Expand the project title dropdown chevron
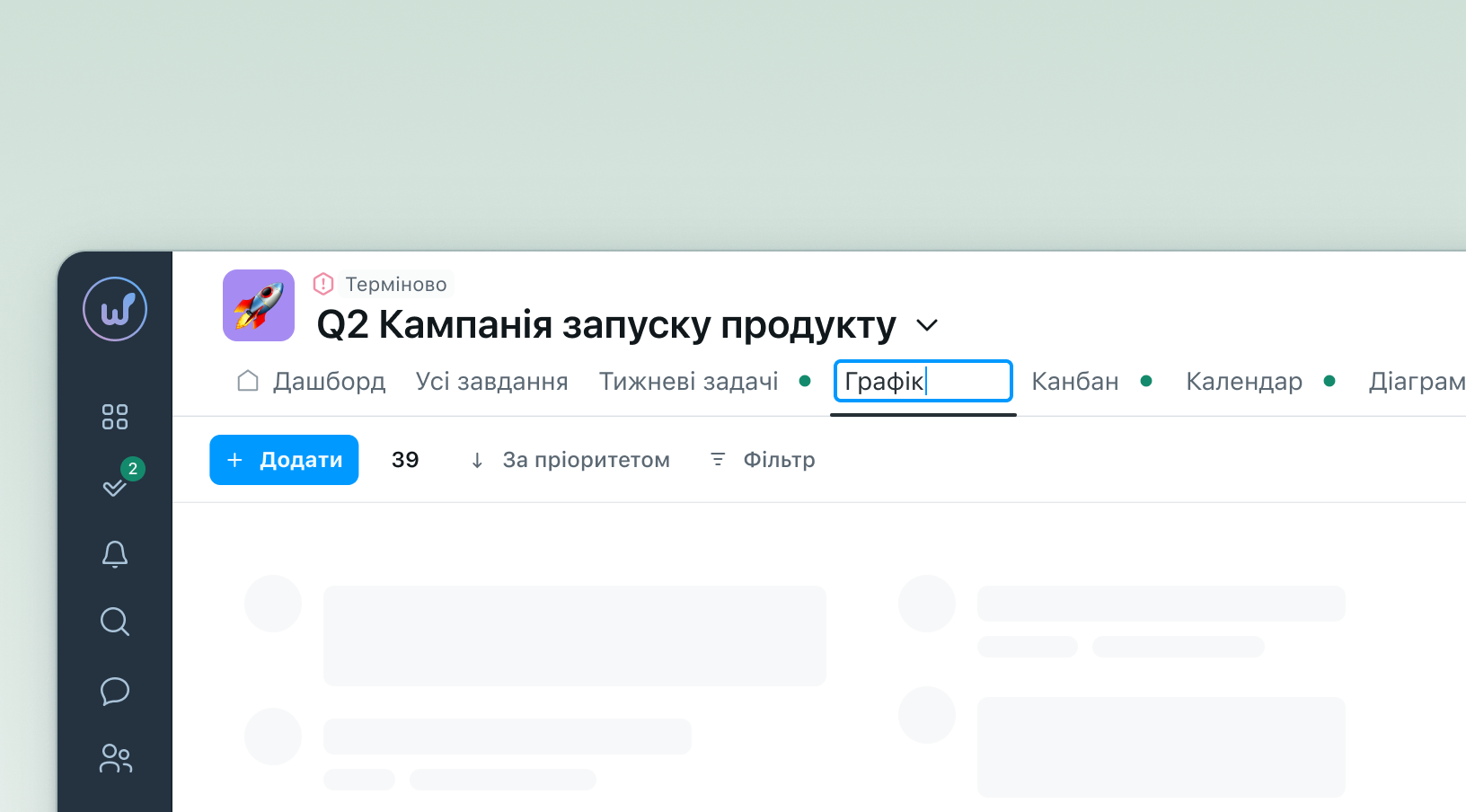This screenshot has width=1466, height=812. coord(927,325)
